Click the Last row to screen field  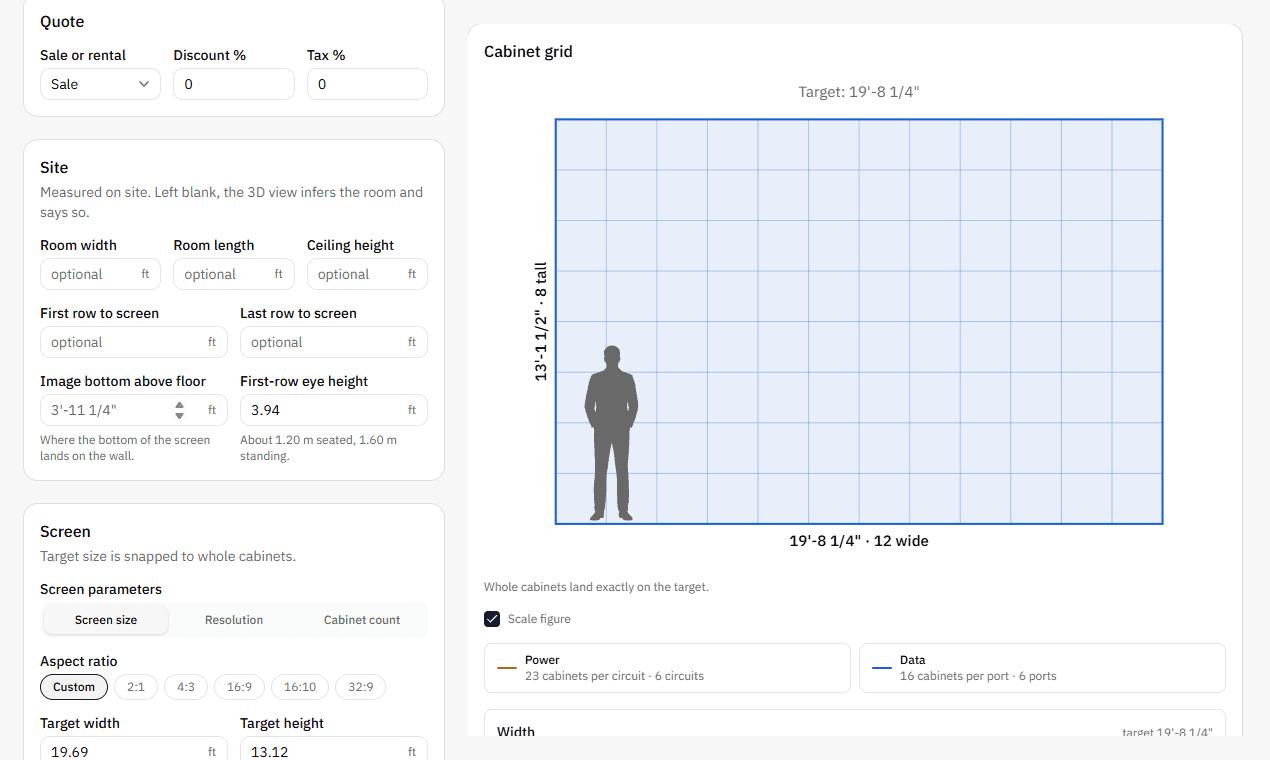334,342
